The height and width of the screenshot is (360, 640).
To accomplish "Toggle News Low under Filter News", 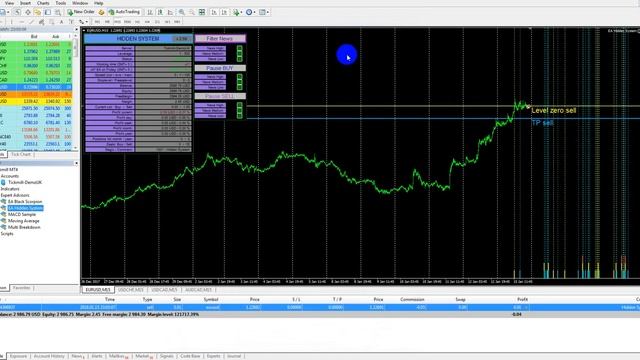I will (240, 59).
